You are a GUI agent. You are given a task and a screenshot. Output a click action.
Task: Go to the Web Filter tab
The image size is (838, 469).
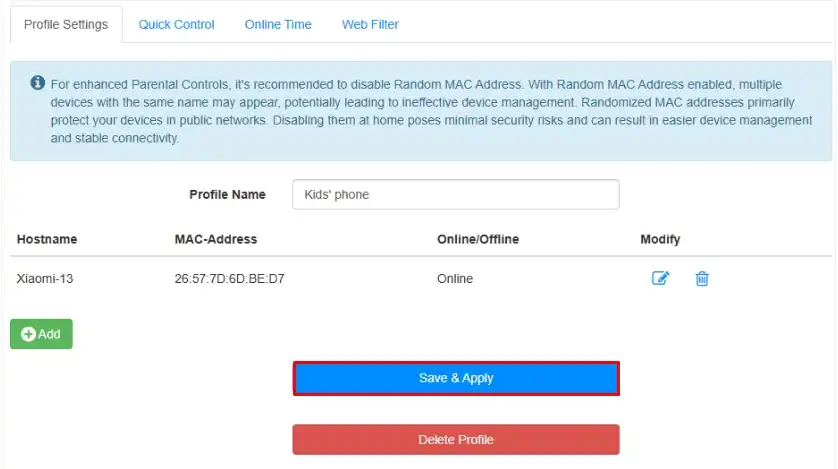[370, 24]
